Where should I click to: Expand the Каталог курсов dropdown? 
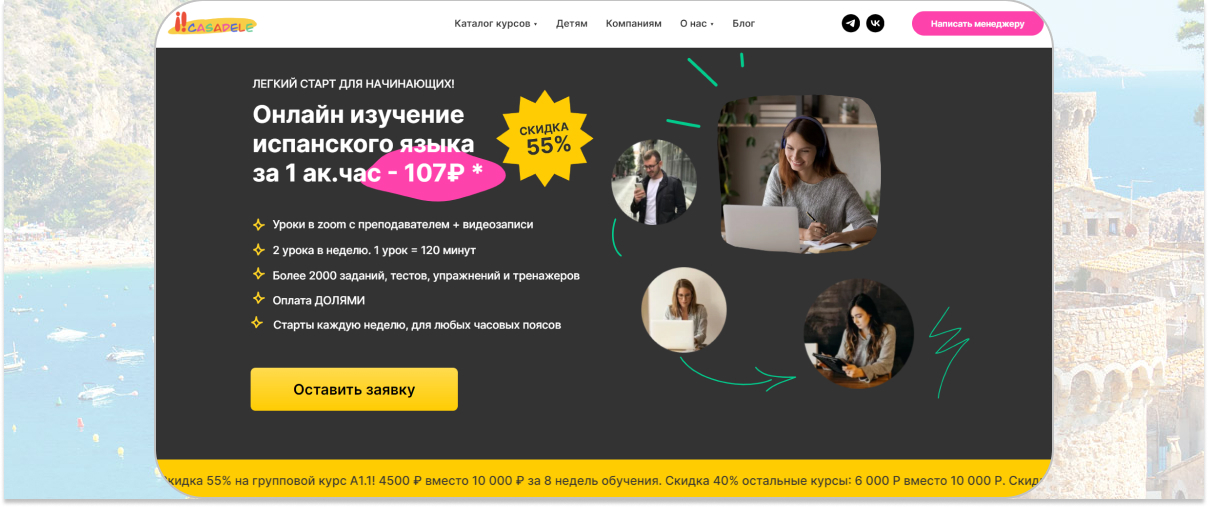coord(496,23)
